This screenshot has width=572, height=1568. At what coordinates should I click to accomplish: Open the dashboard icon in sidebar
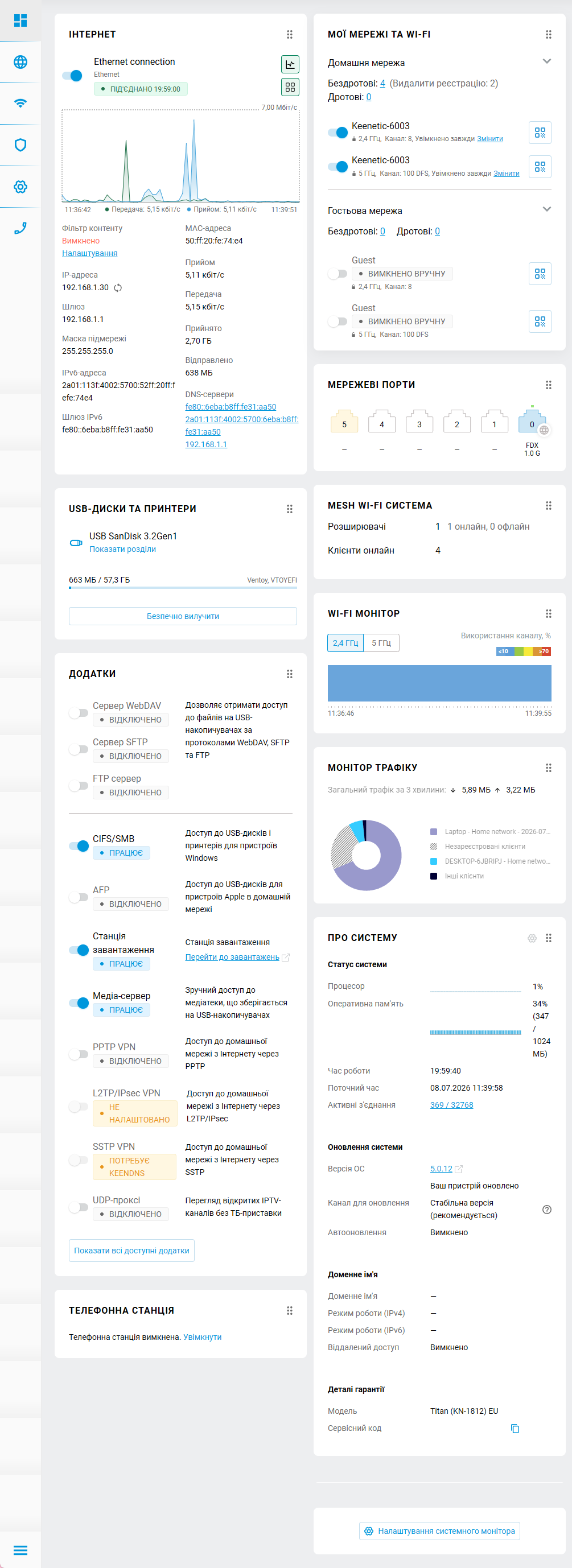20,20
